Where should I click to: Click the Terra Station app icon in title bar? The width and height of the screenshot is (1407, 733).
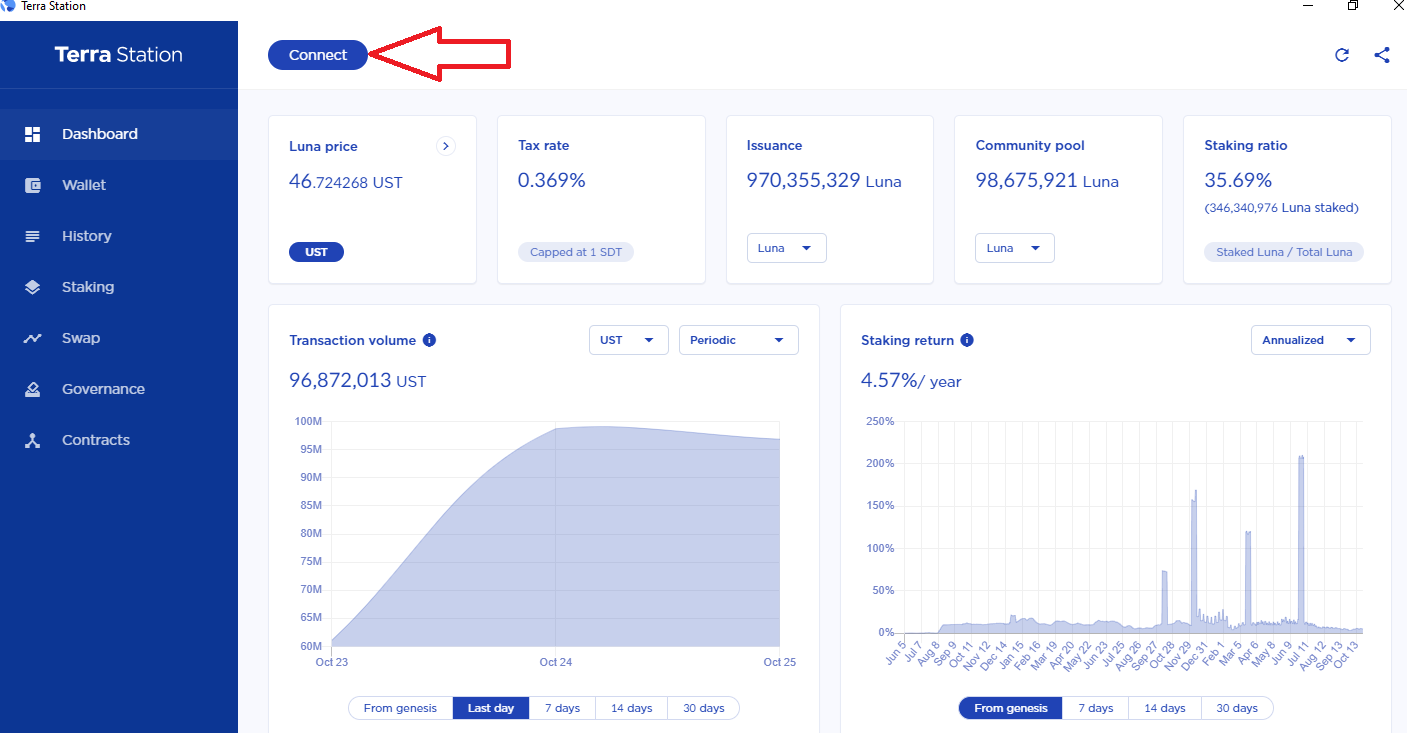[9, 6]
